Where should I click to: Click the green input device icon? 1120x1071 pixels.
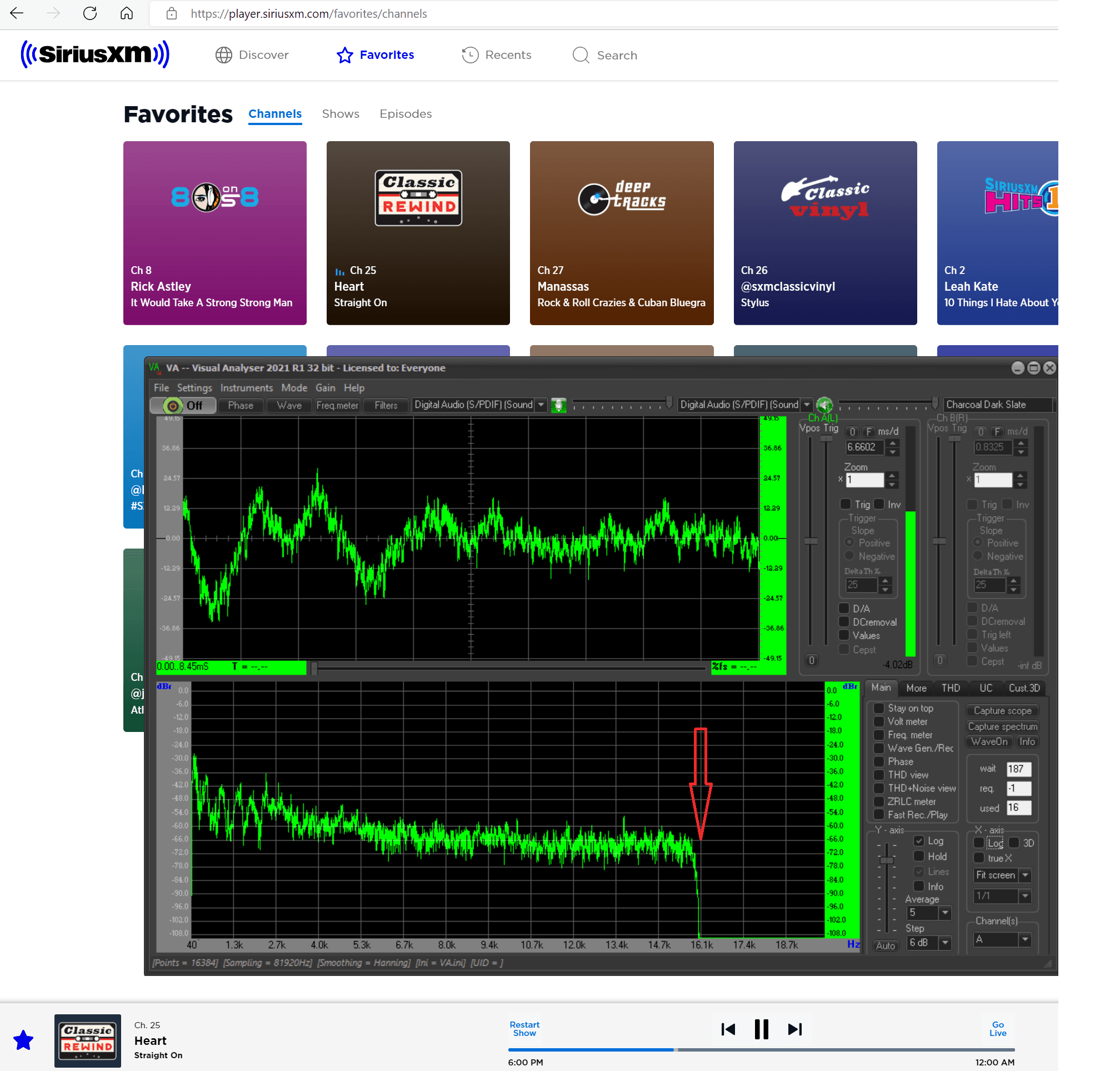coord(558,405)
